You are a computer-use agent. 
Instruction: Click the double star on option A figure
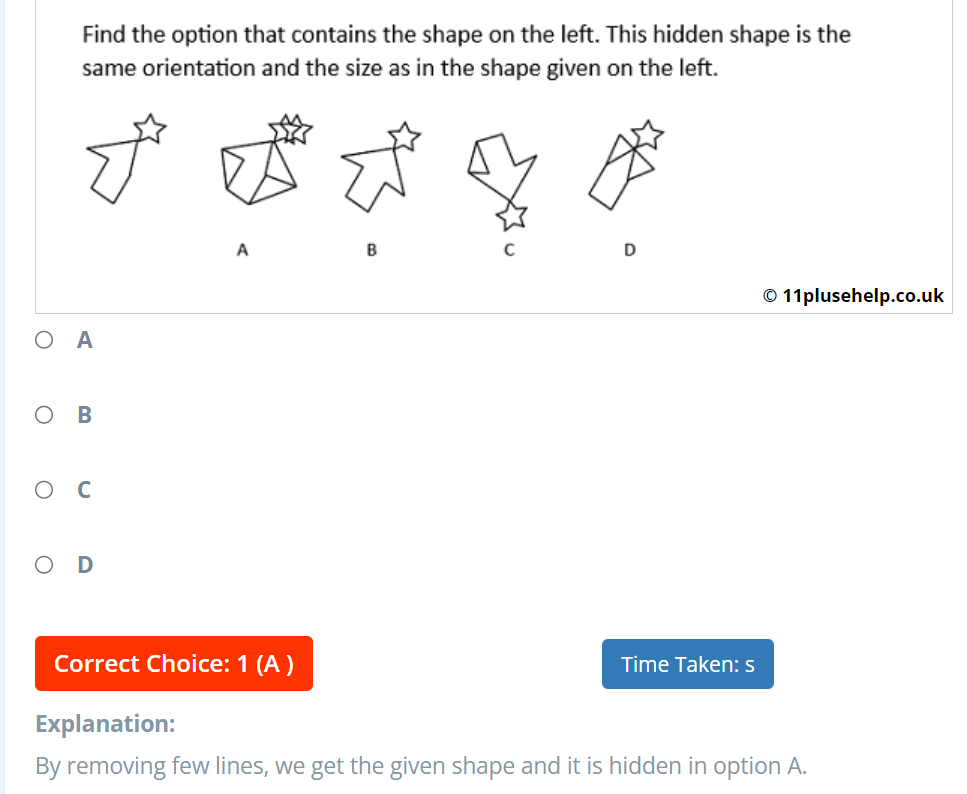[289, 127]
